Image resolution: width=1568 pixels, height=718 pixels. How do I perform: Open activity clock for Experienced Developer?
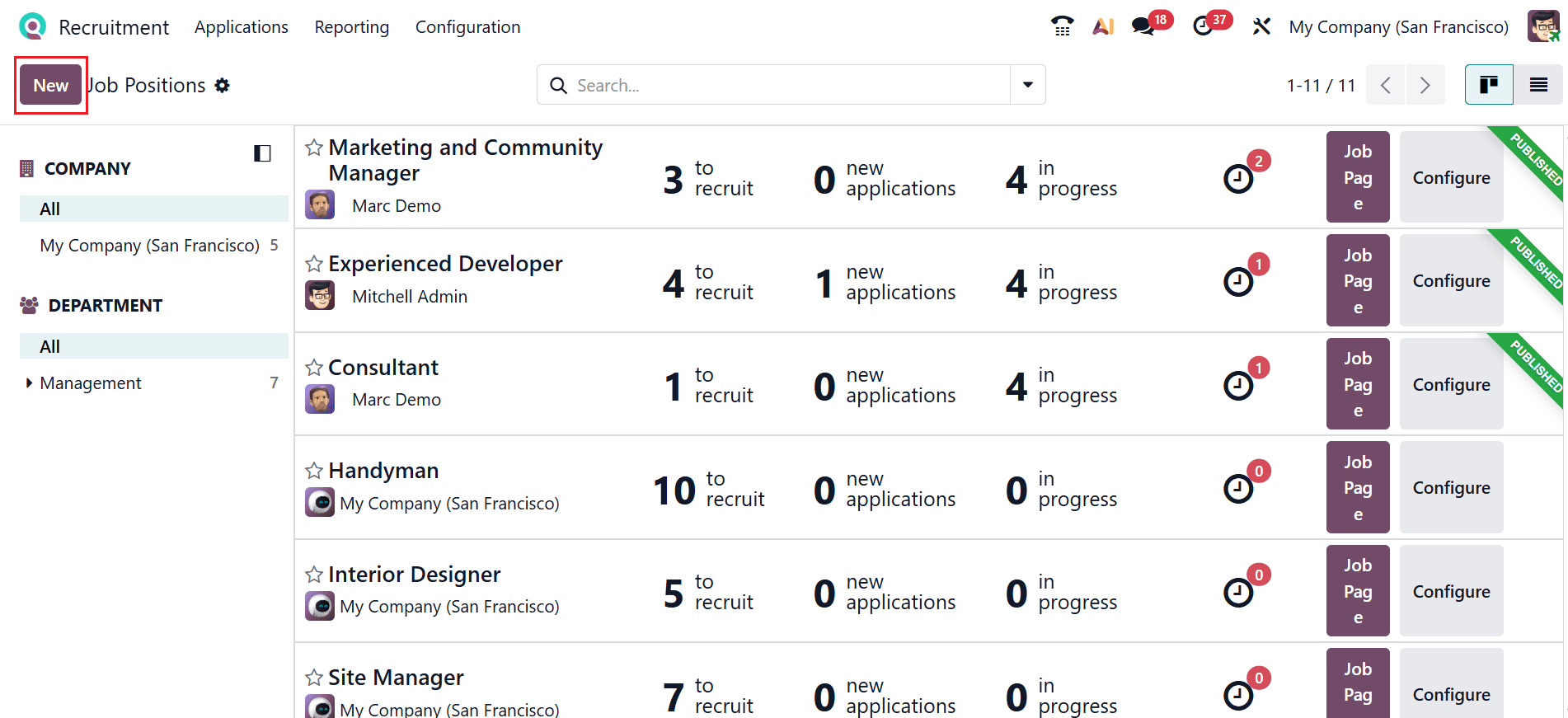(1238, 282)
